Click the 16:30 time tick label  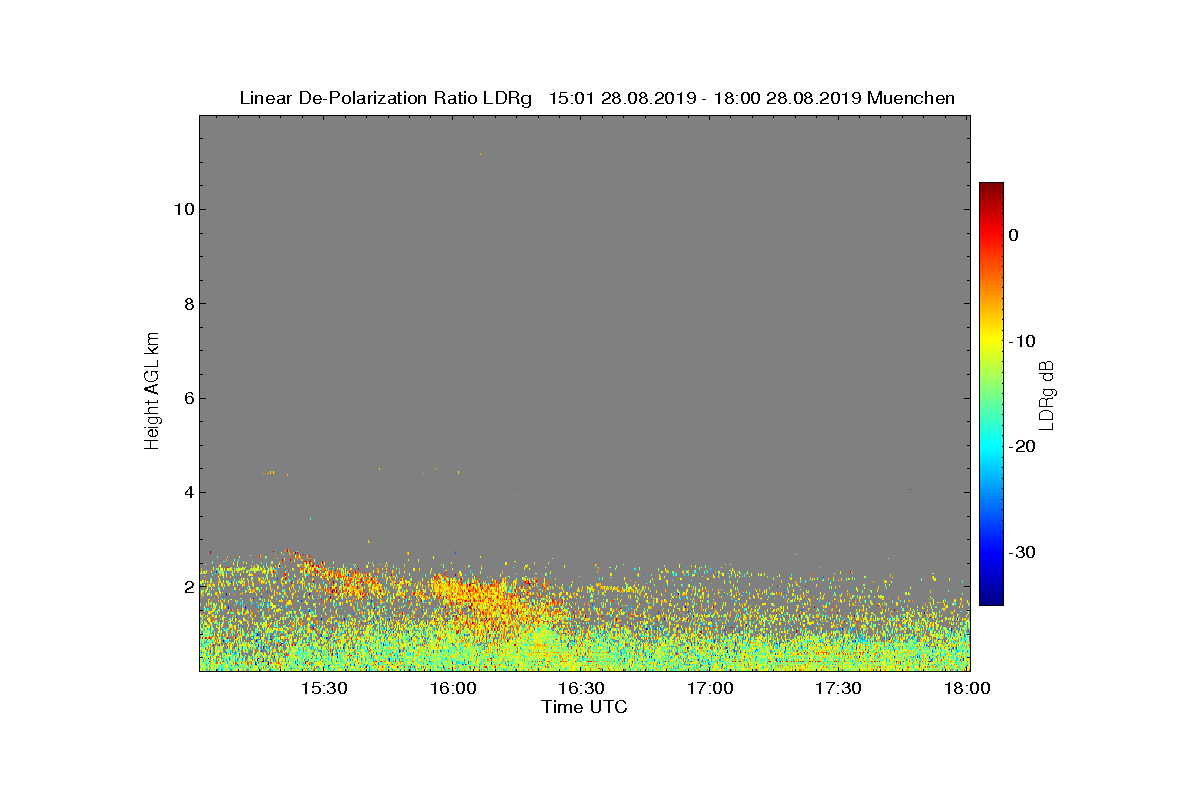tap(581, 688)
